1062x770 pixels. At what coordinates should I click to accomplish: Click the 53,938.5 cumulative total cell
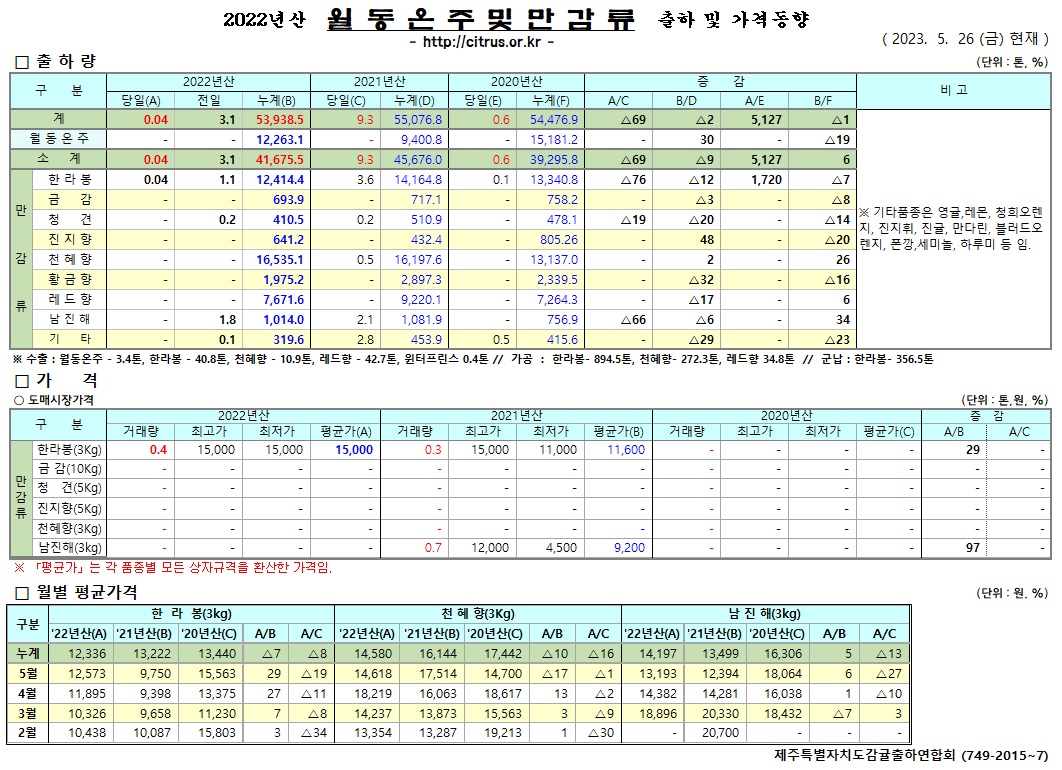pos(275,119)
